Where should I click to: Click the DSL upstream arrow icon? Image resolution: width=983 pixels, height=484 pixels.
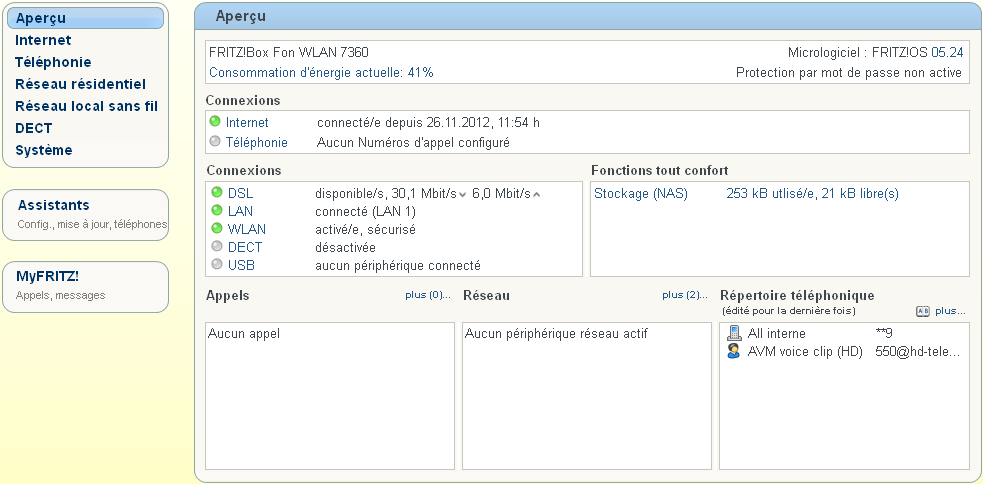coord(536,195)
